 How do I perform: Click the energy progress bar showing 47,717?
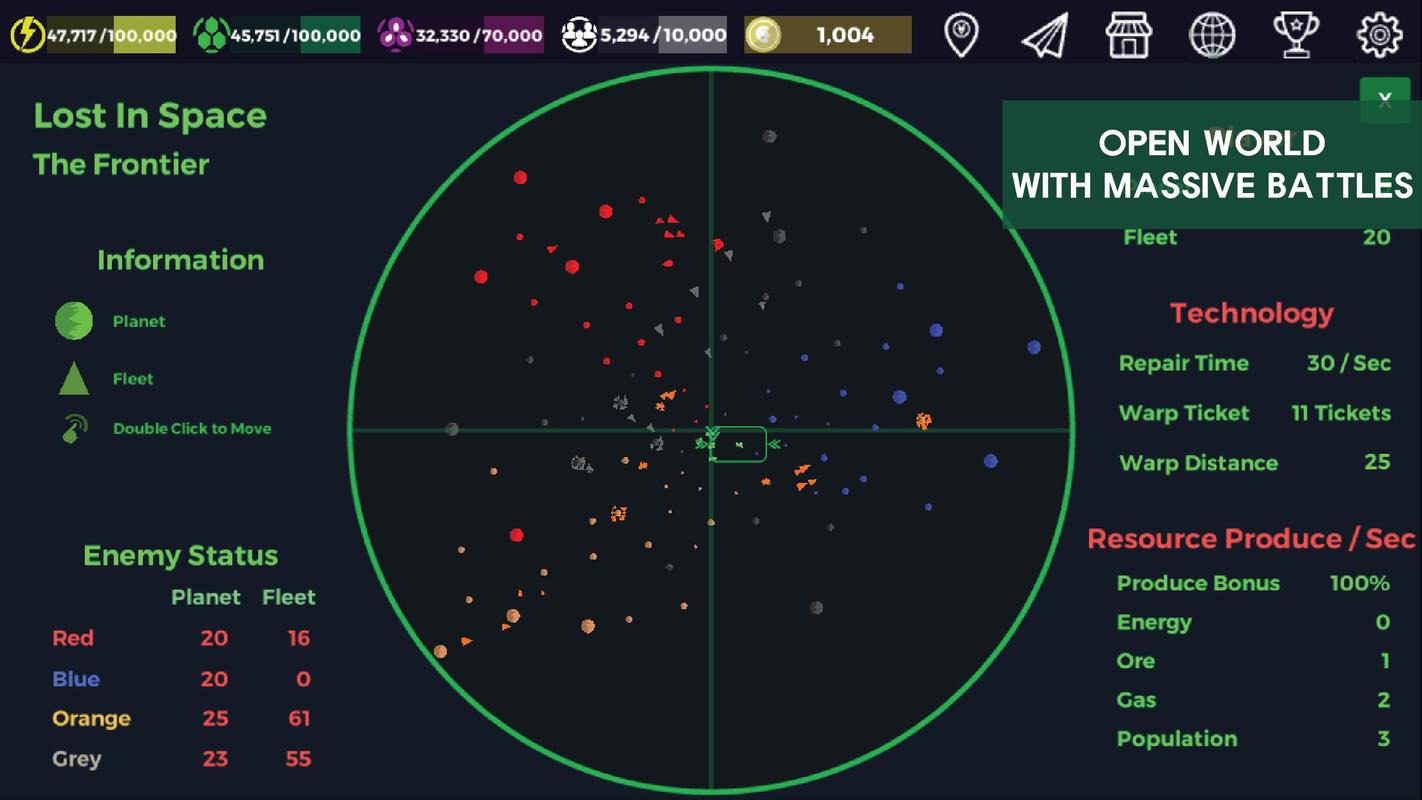click(x=111, y=35)
